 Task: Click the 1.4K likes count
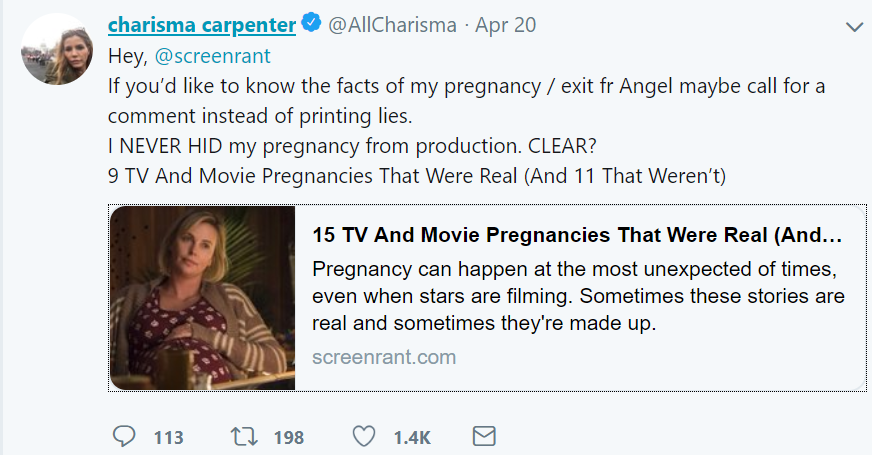(412, 438)
